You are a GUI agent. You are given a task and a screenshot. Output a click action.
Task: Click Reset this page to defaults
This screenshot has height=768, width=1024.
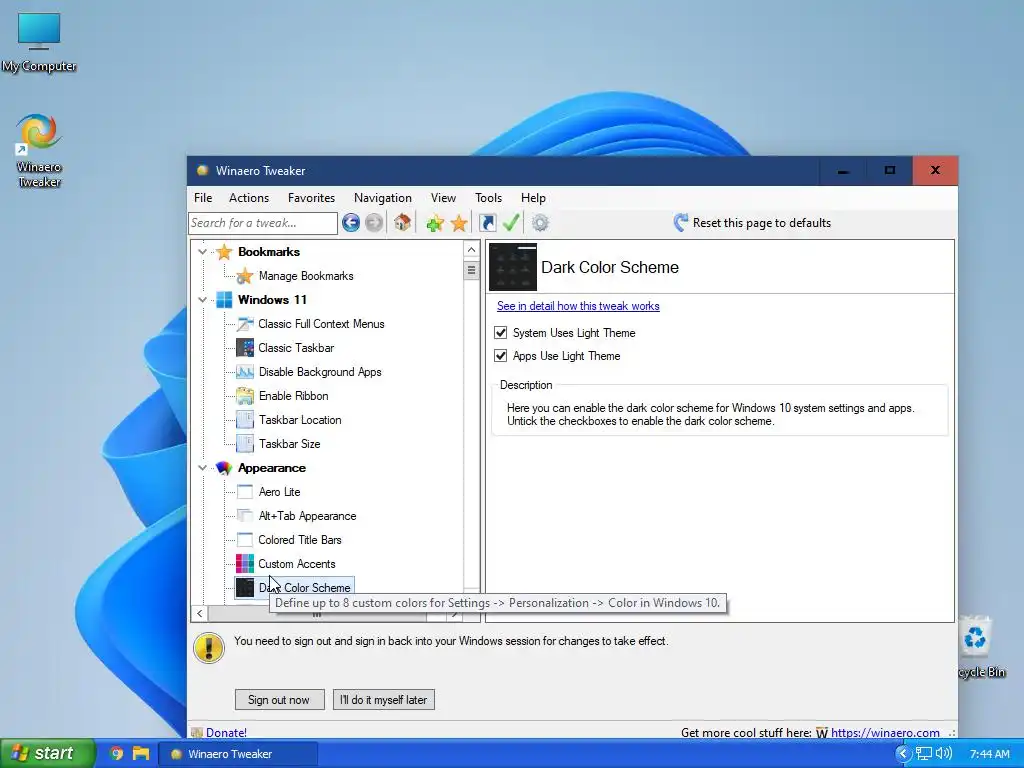click(761, 223)
